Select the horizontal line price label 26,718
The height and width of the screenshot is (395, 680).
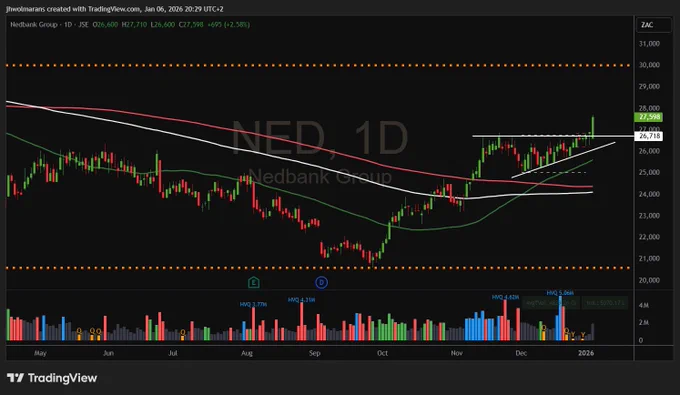(648, 136)
